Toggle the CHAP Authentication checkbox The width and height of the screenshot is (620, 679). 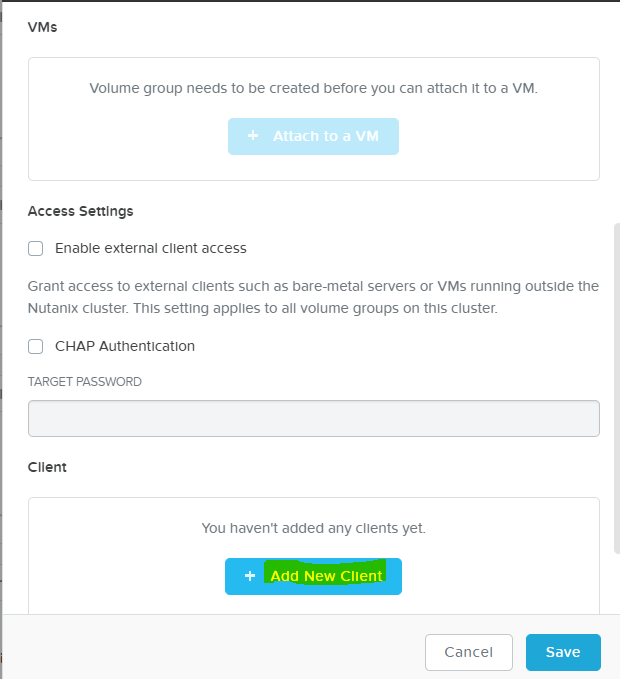coord(36,346)
